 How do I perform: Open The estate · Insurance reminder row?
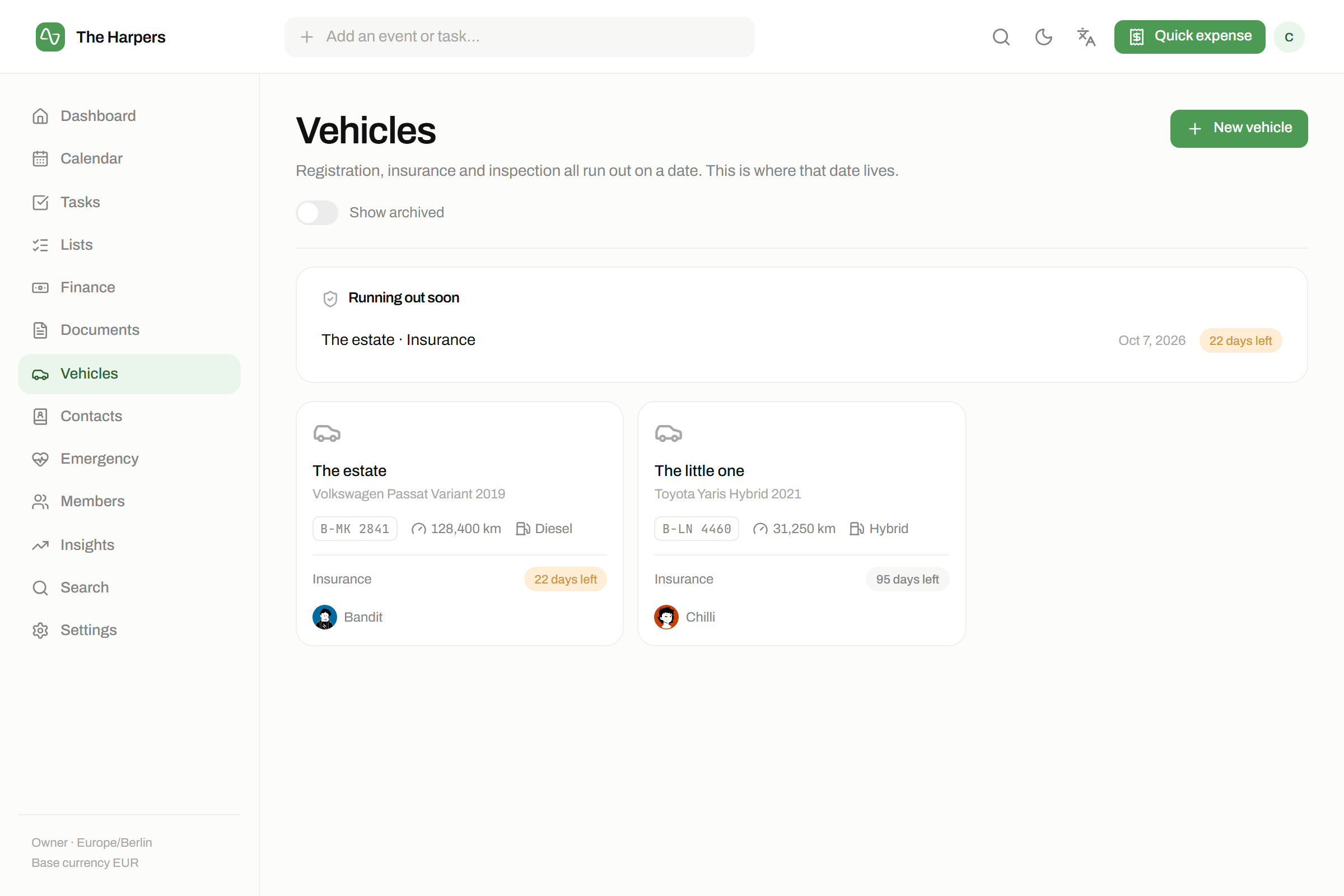pos(802,340)
